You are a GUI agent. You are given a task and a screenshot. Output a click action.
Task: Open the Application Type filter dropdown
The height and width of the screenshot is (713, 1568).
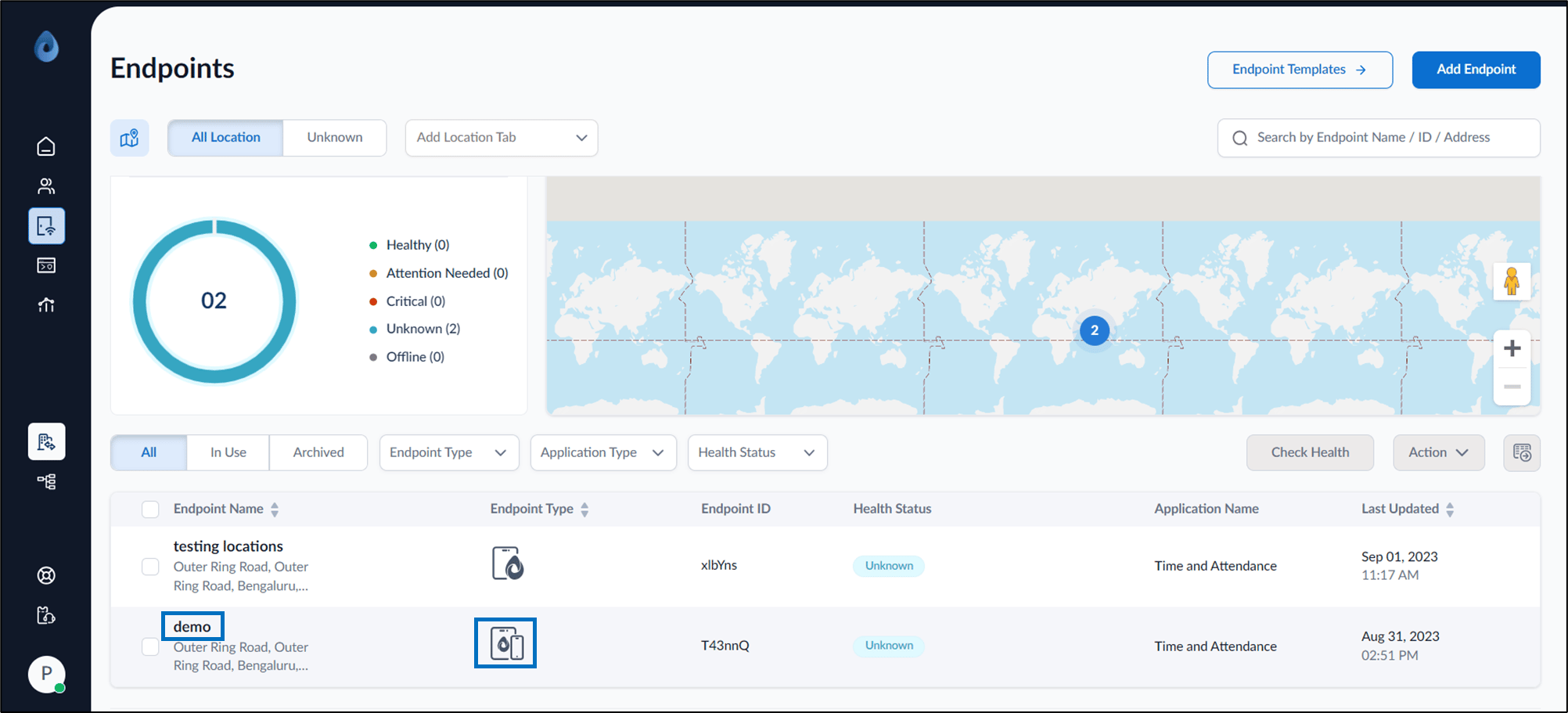(x=603, y=452)
